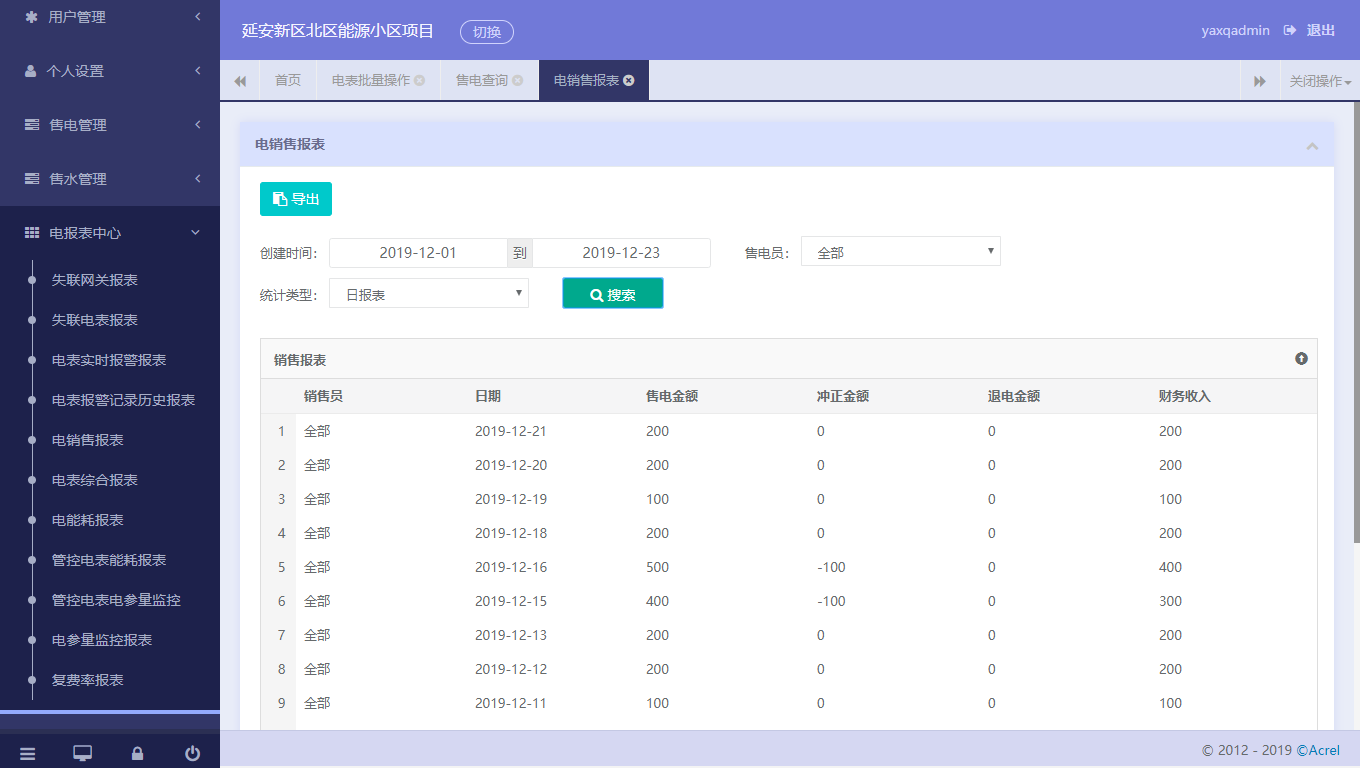Click the 销售员 column header
The height and width of the screenshot is (768, 1360).
(x=323, y=396)
